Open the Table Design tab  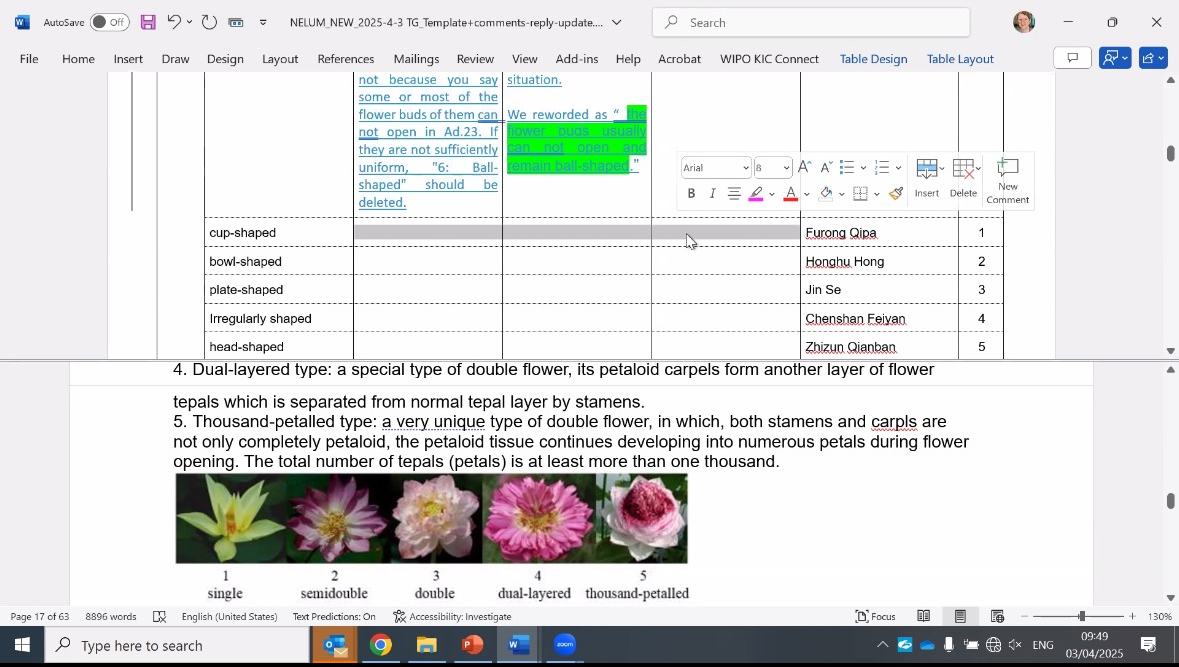(873, 59)
